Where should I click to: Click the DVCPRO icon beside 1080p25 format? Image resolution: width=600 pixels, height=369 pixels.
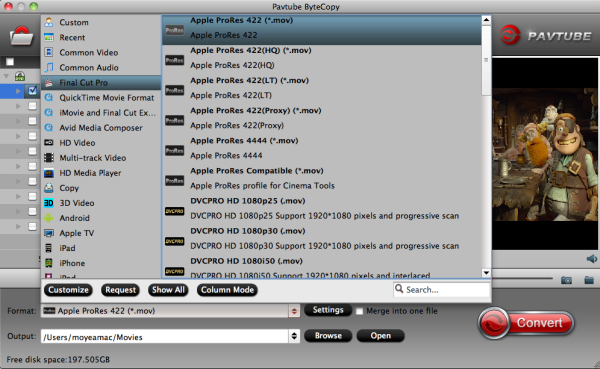click(x=174, y=211)
